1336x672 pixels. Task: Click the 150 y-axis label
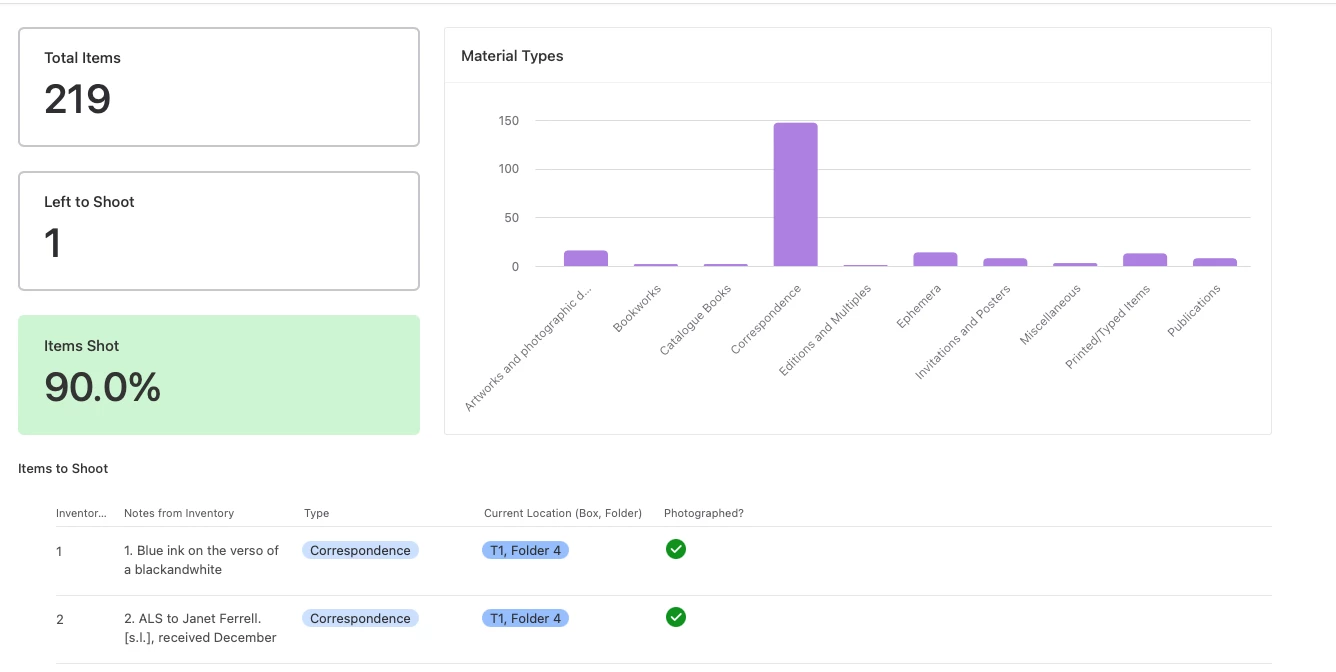[509, 121]
